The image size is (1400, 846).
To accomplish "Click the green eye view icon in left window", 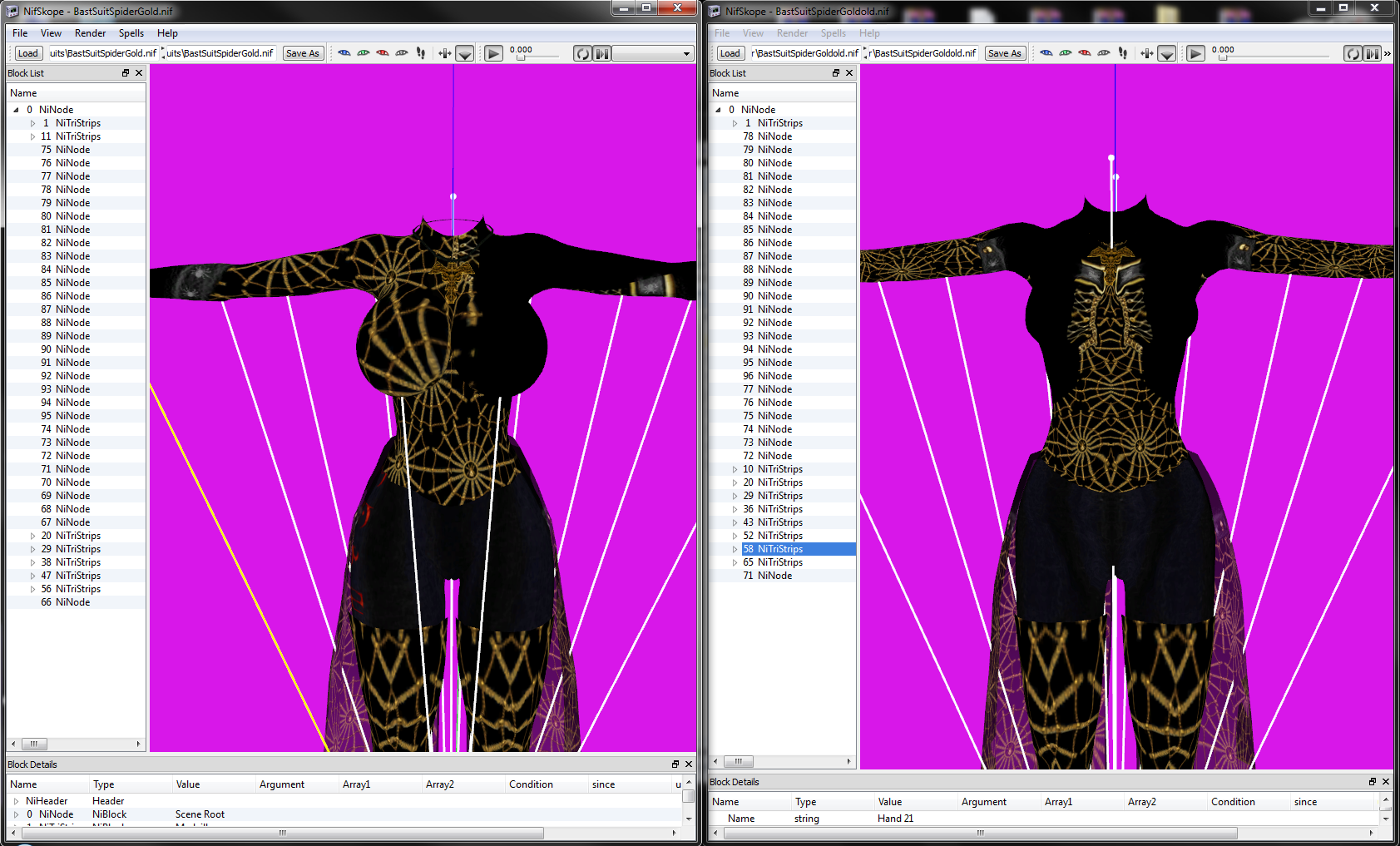I will click(x=364, y=53).
